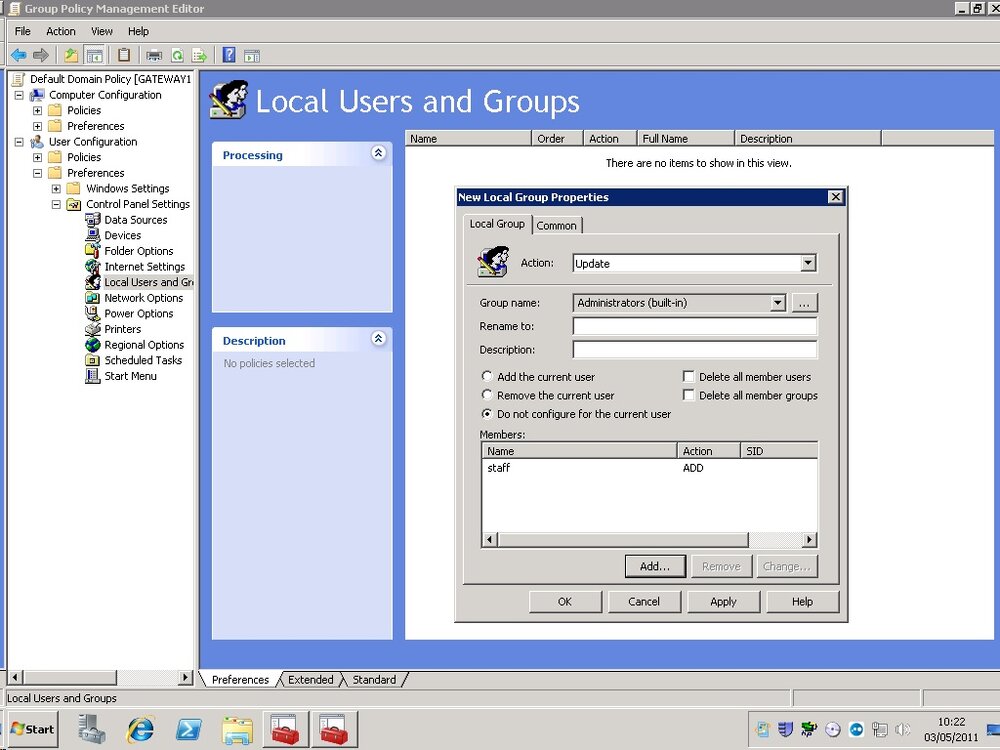Screen dimensions: 1000x750
Task: Go back with the blue arrow
Action: click(18, 55)
